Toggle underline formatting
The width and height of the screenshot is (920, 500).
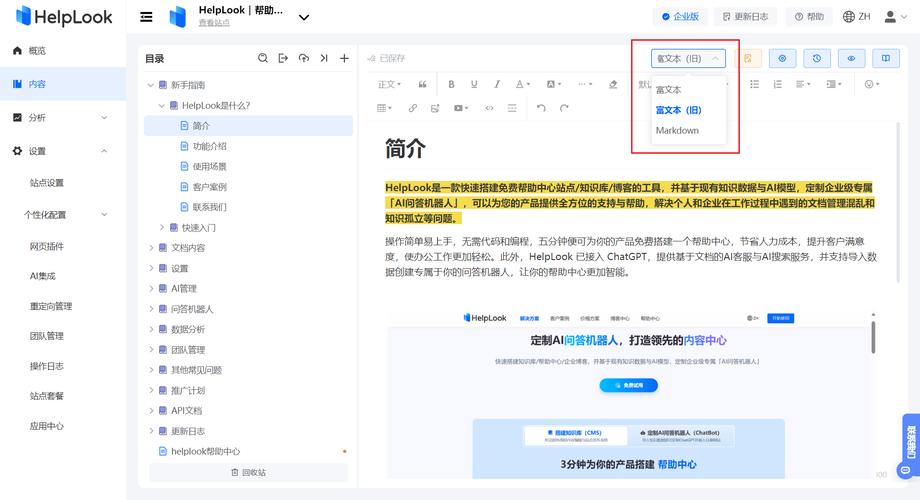pos(474,85)
